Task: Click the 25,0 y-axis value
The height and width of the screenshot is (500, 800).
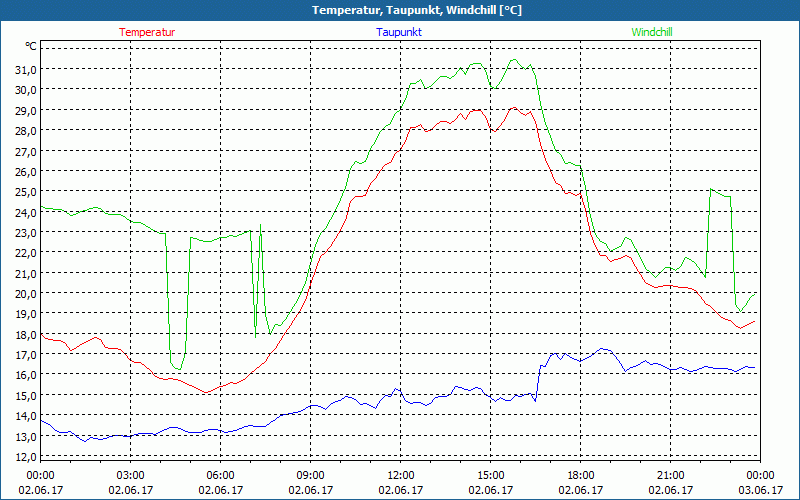Action: click(26, 192)
